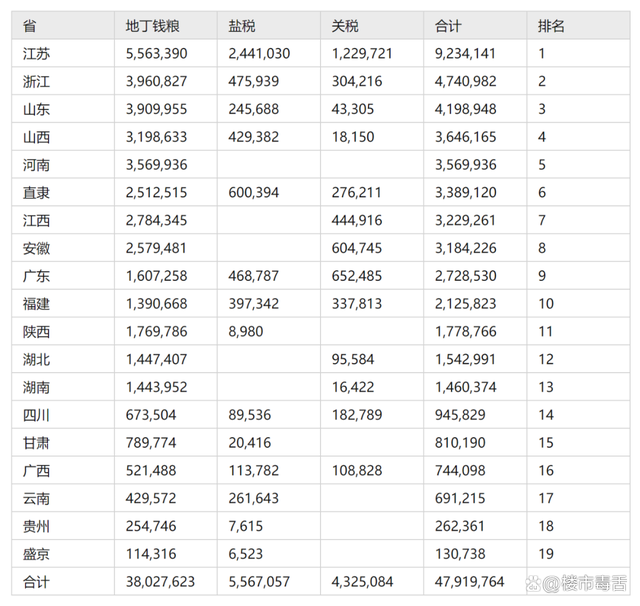Click the 38,027,623 column total cell
Viewport: 640px width, 606px height.
coord(161,581)
